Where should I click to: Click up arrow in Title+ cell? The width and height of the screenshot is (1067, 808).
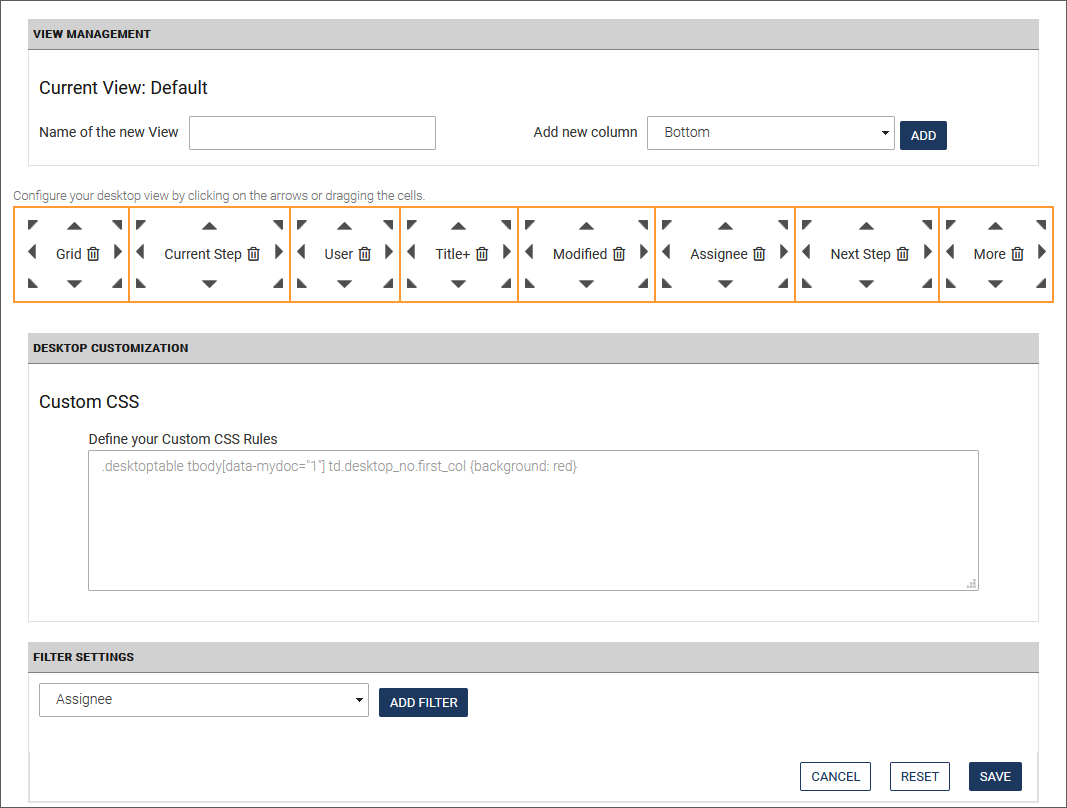tap(459, 226)
